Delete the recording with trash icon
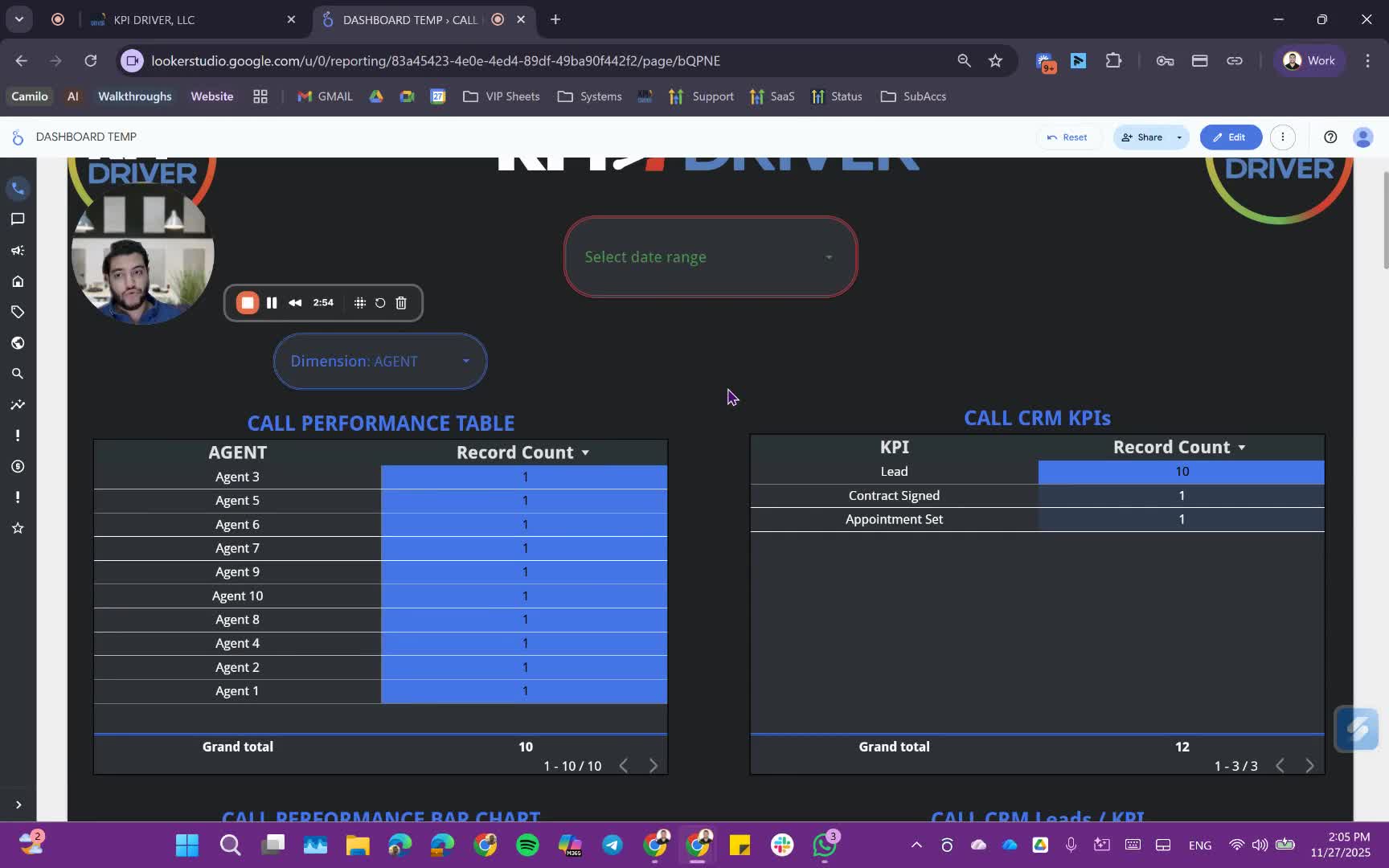1389x868 pixels. pyautogui.click(x=401, y=303)
